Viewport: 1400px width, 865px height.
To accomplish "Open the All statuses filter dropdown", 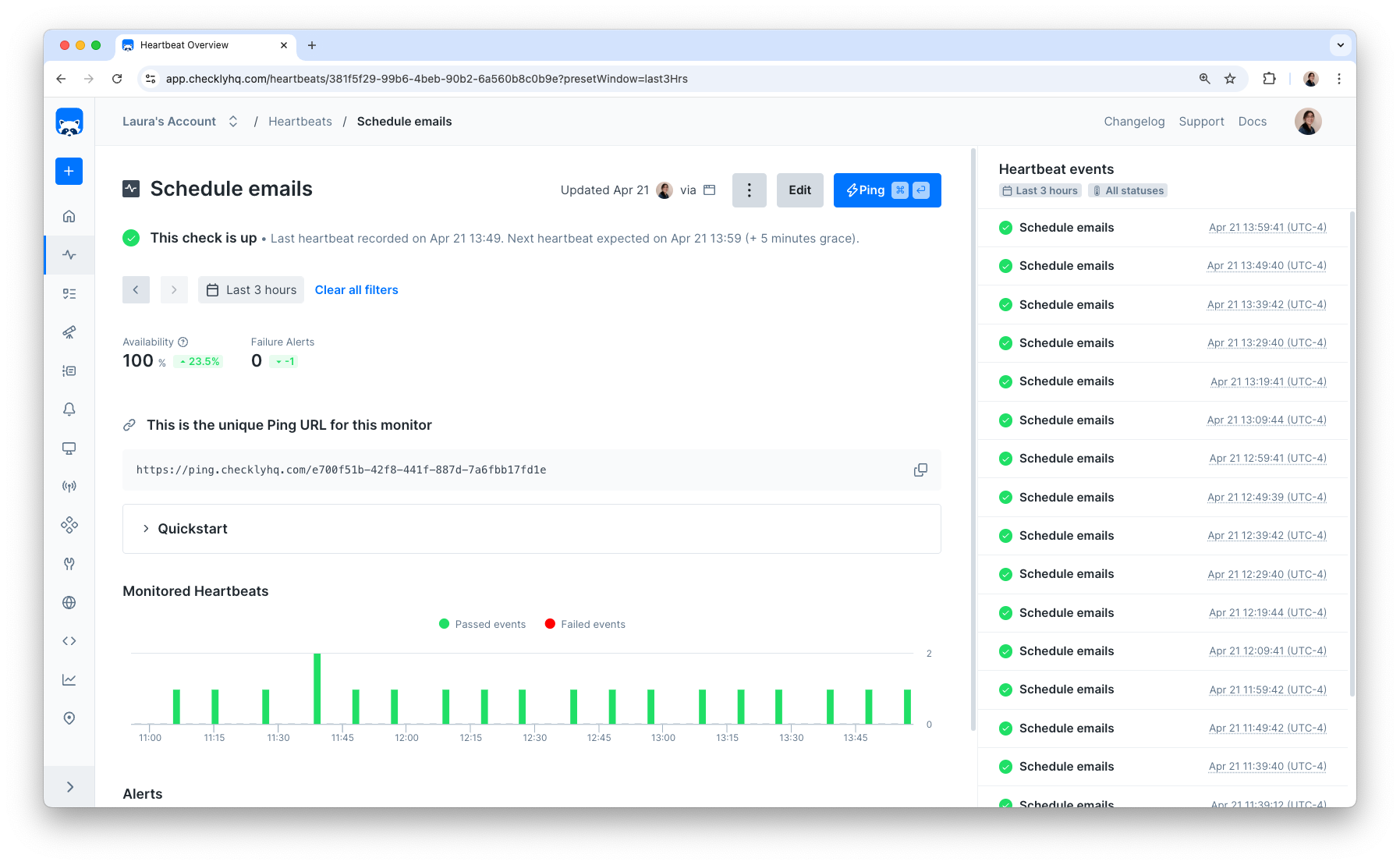I will (1128, 190).
